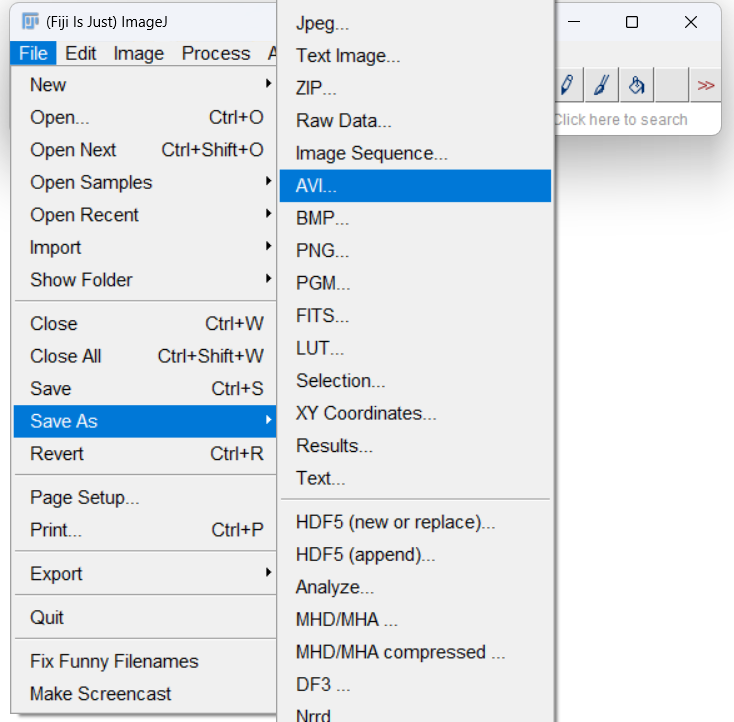Save as Analyze...
The width and height of the screenshot is (734, 722).
(415, 587)
